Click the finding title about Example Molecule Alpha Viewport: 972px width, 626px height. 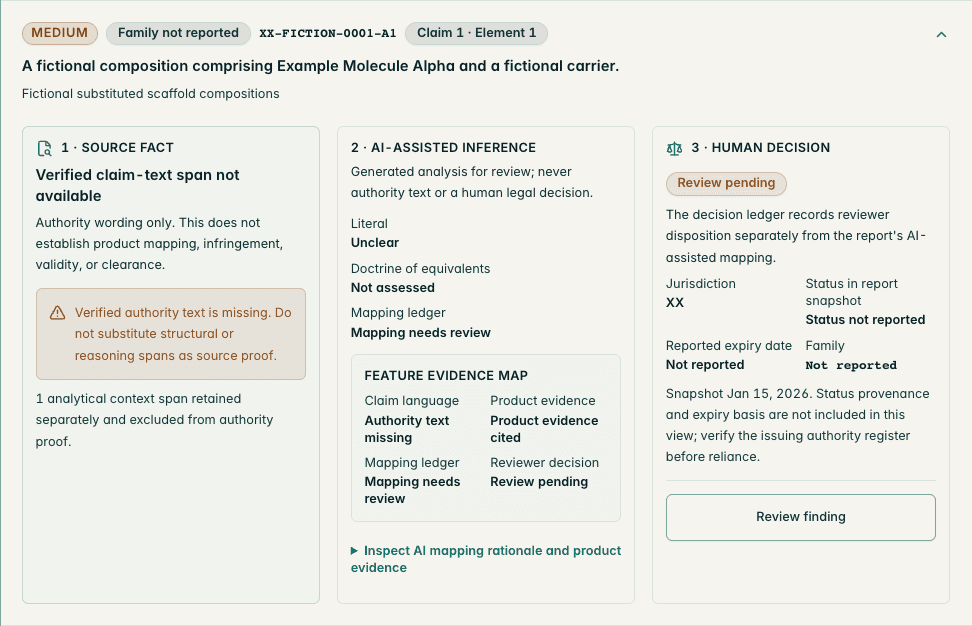pos(320,66)
